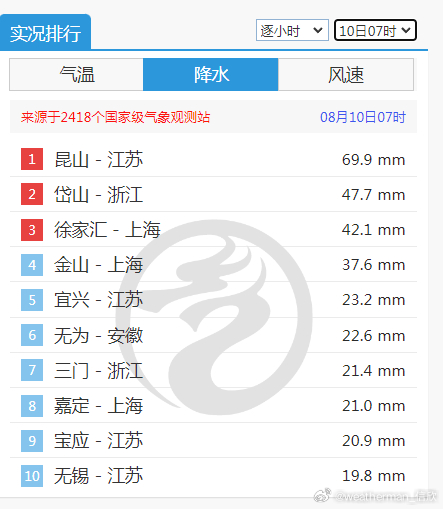The height and width of the screenshot is (509, 443).
Task: Click the 实况排行 header tab
Action: point(45,33)
